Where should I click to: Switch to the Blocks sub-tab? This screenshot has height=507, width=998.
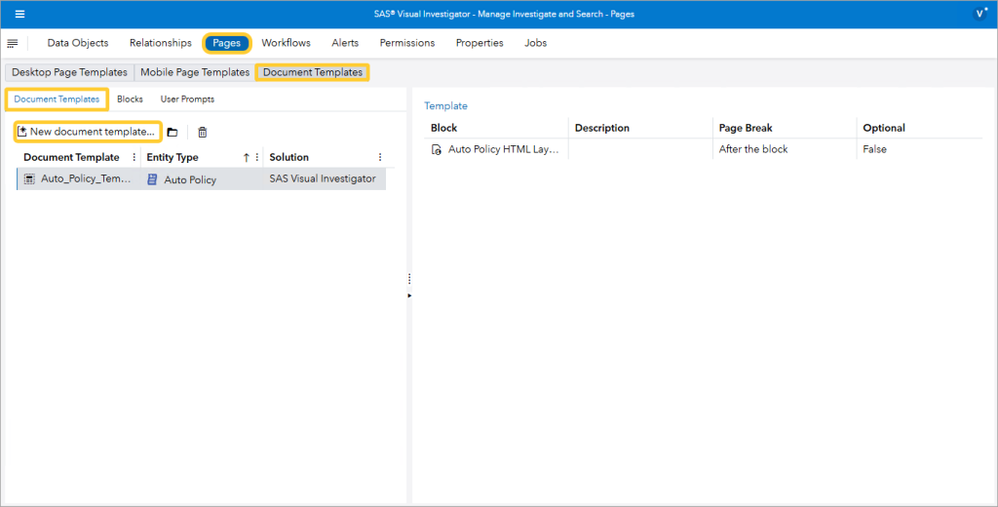(130, 99)
